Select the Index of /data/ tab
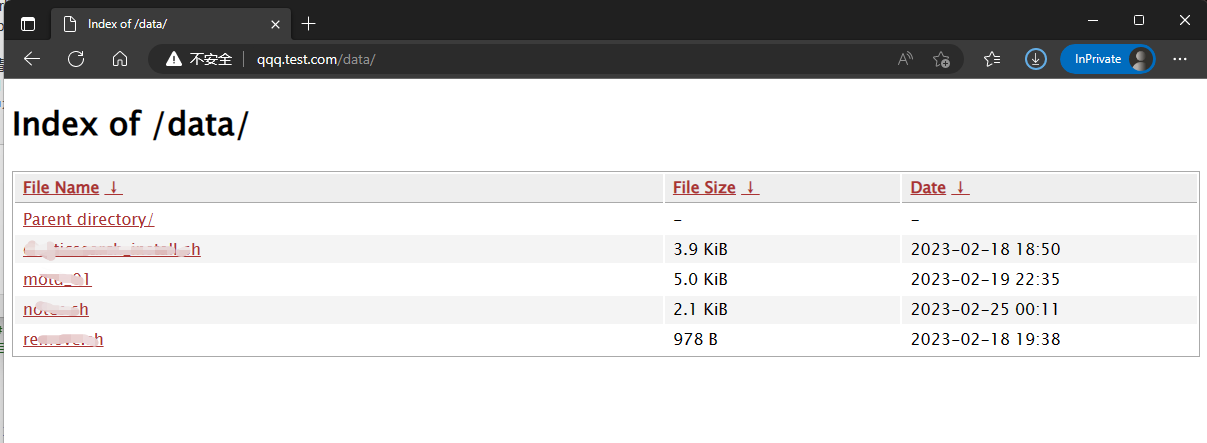 point(170,23)
